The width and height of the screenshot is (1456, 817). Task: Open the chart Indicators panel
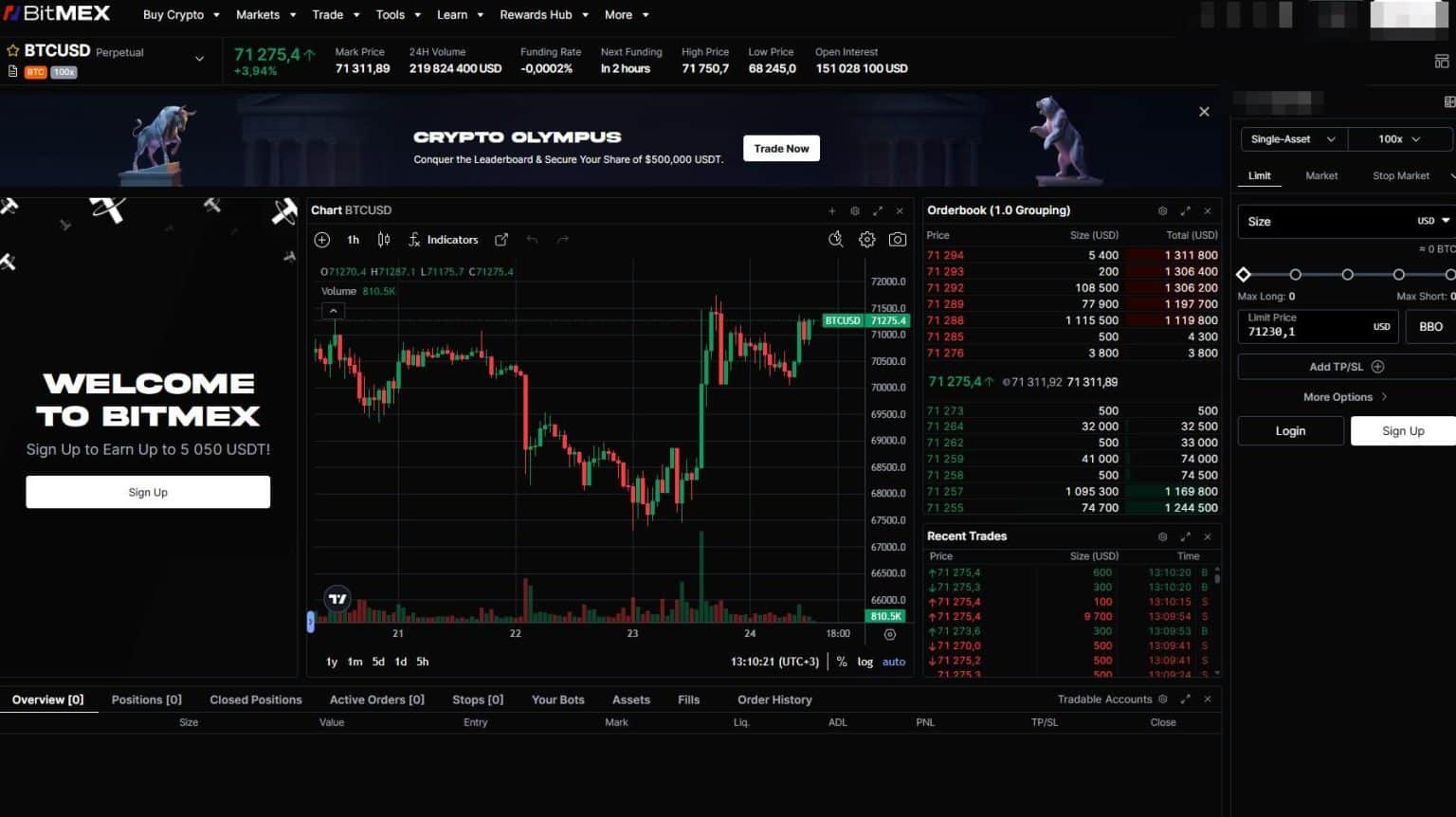(x=443, y=240)
